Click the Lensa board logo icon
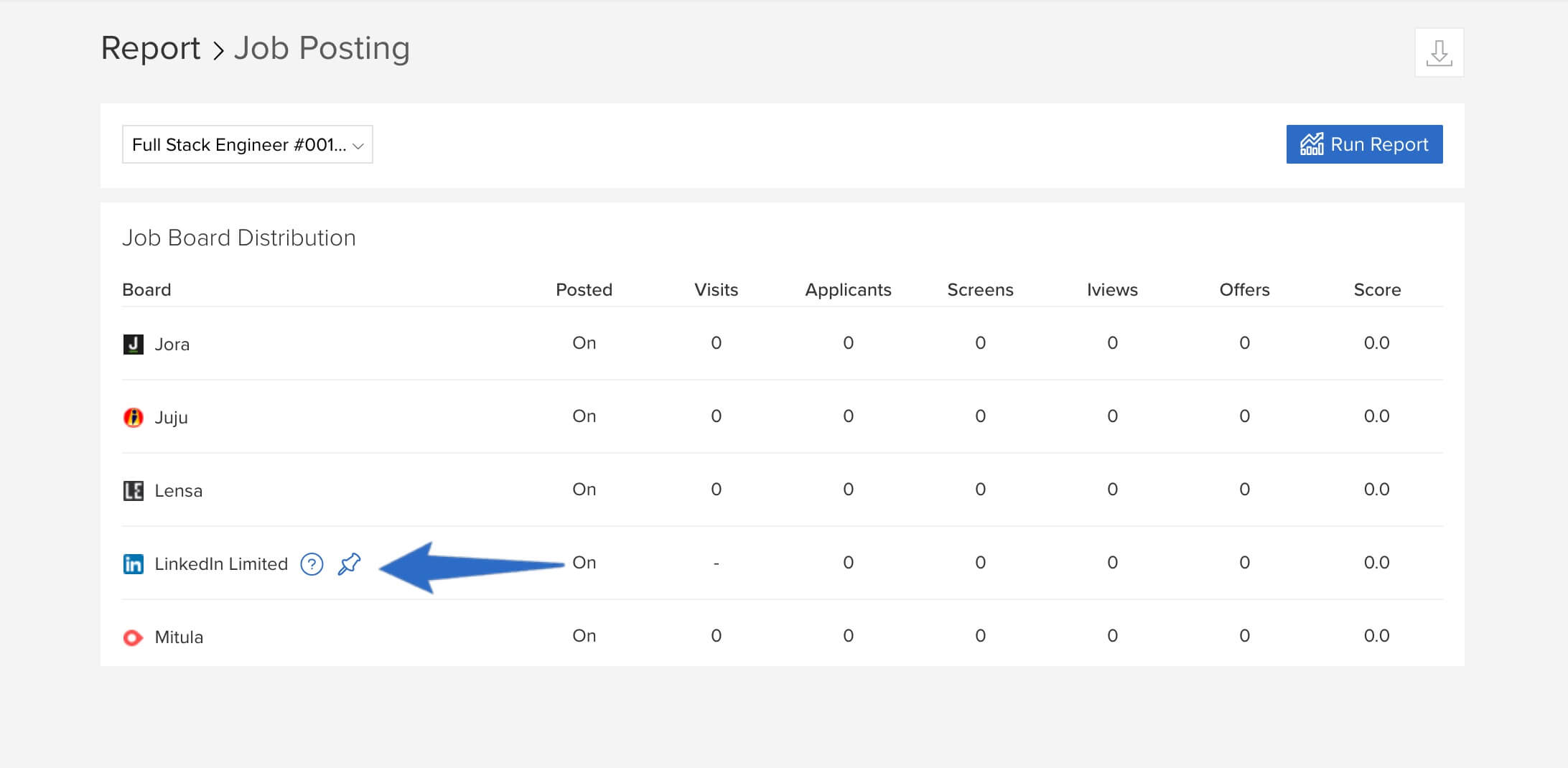 [134, 491]
